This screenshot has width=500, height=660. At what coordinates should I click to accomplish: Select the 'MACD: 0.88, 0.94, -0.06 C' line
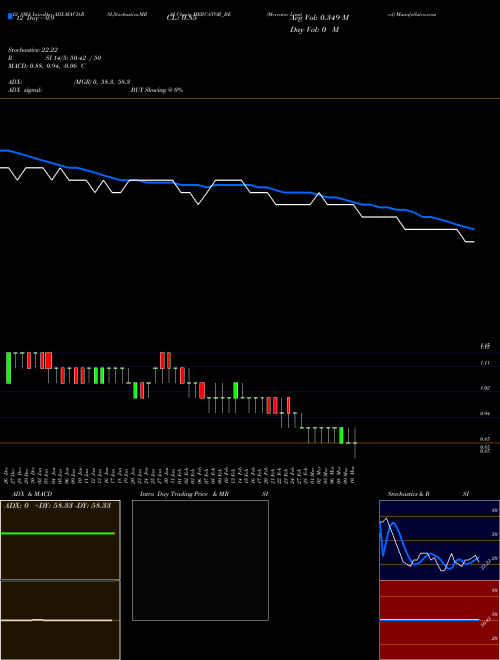pyautogui.click(x=47, y=66)
